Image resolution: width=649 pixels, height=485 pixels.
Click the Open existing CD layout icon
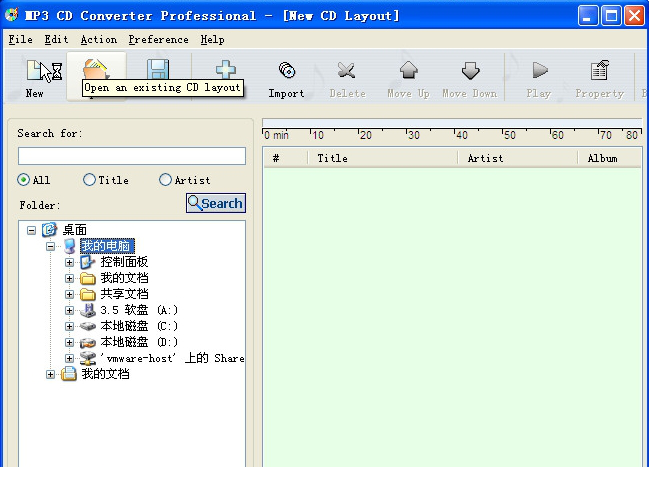coord(96,69)
